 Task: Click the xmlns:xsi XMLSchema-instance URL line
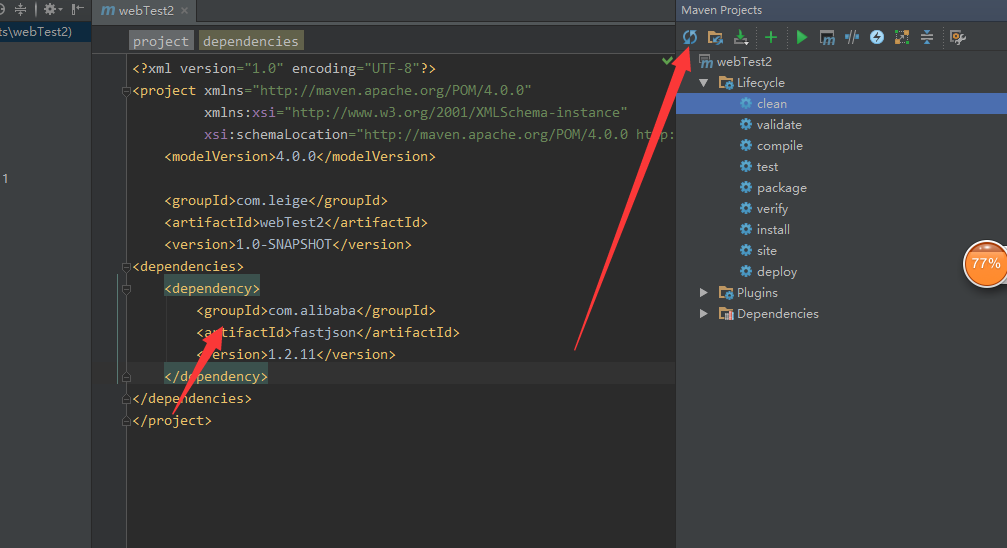point(416,112)
